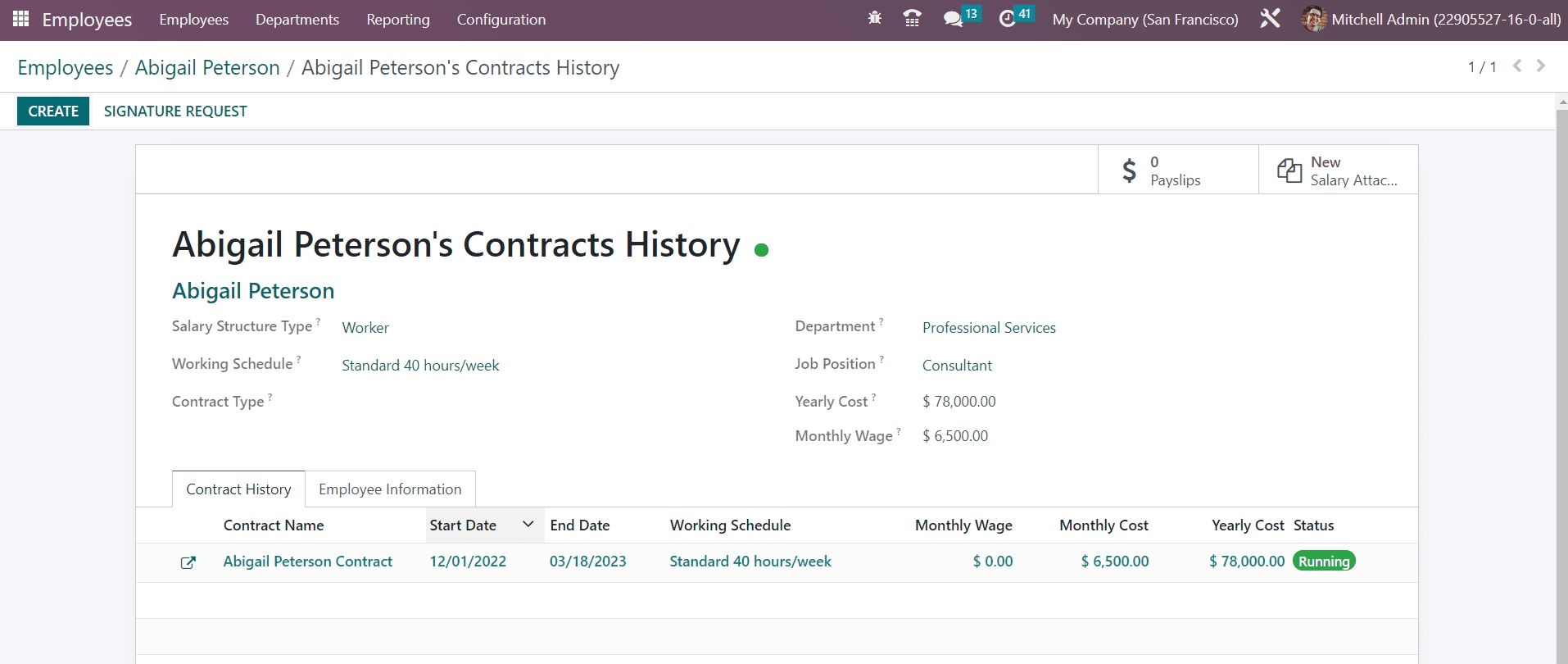Open the activities clock icon
This screenshot has height=664, width=1568.
(x=1008, y=19)
